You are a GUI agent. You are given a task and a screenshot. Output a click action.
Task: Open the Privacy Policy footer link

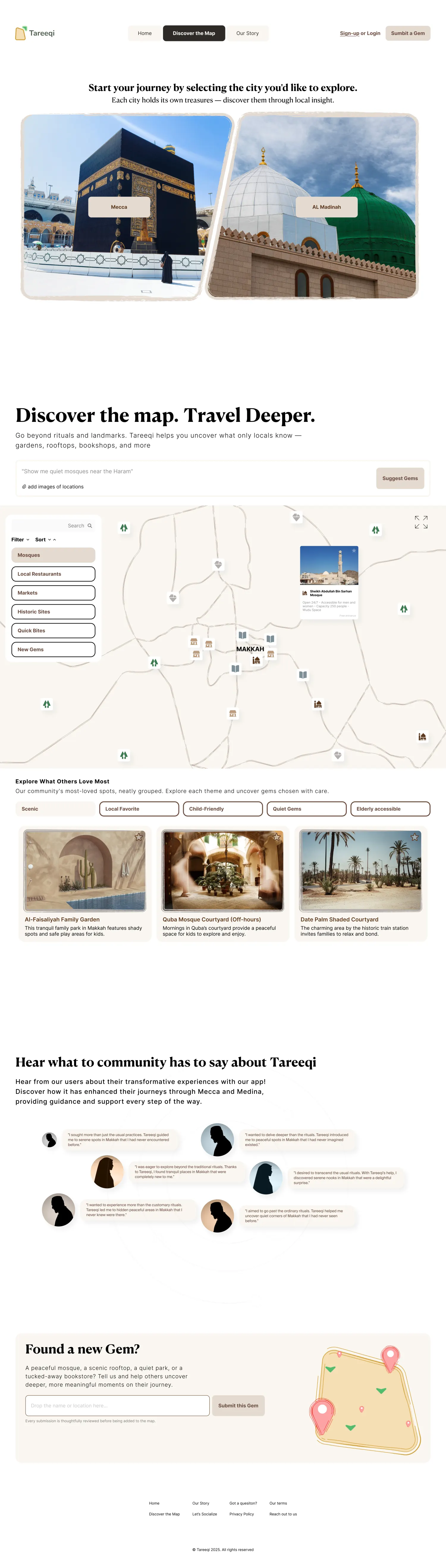click(x=242, y=1514)
